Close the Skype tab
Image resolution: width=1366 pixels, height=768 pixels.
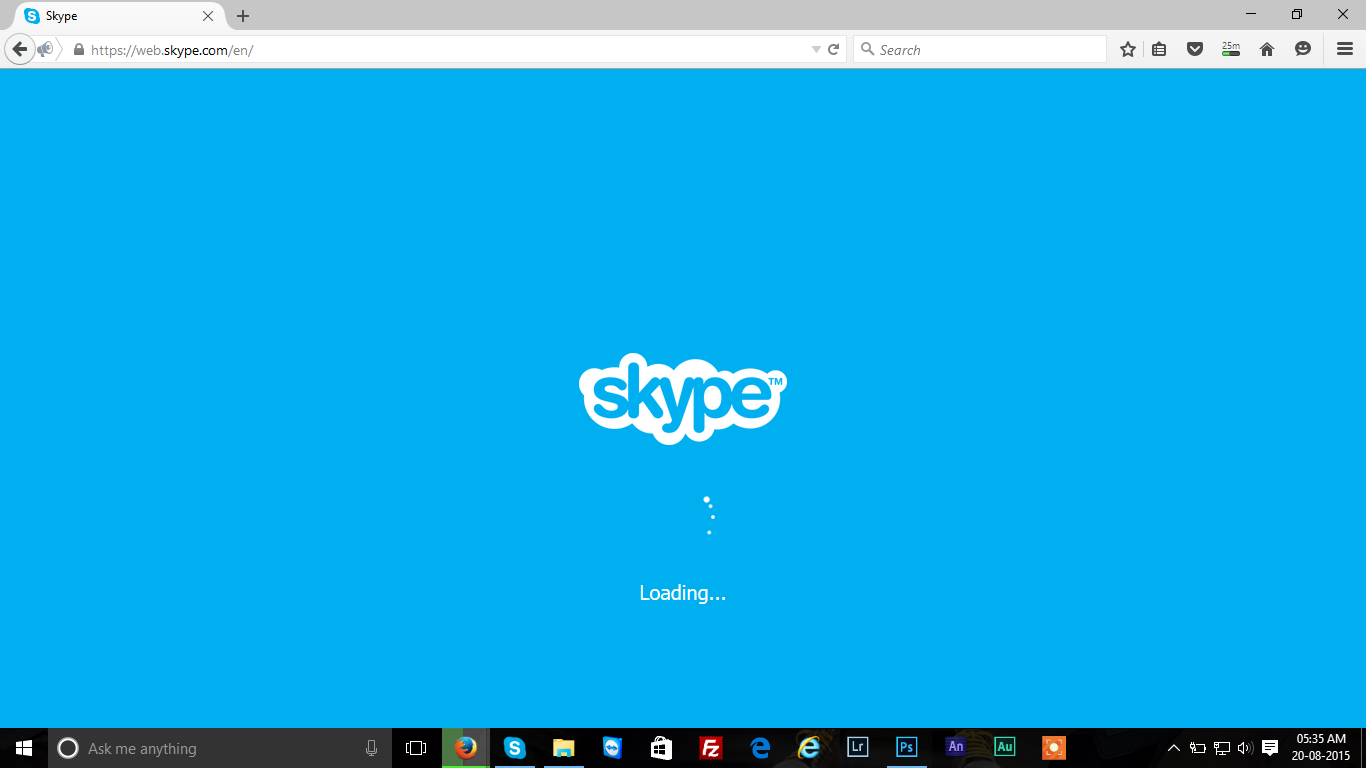pos(208,16)
